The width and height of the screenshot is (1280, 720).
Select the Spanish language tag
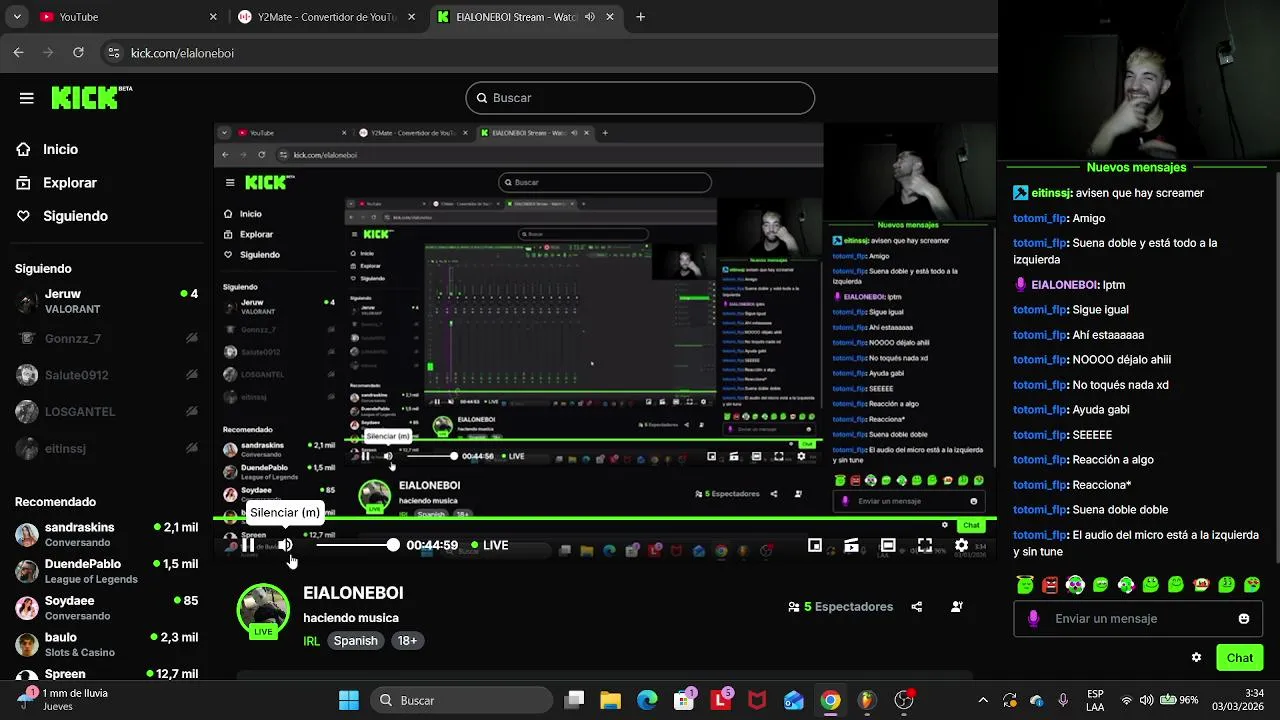(356, 641)
